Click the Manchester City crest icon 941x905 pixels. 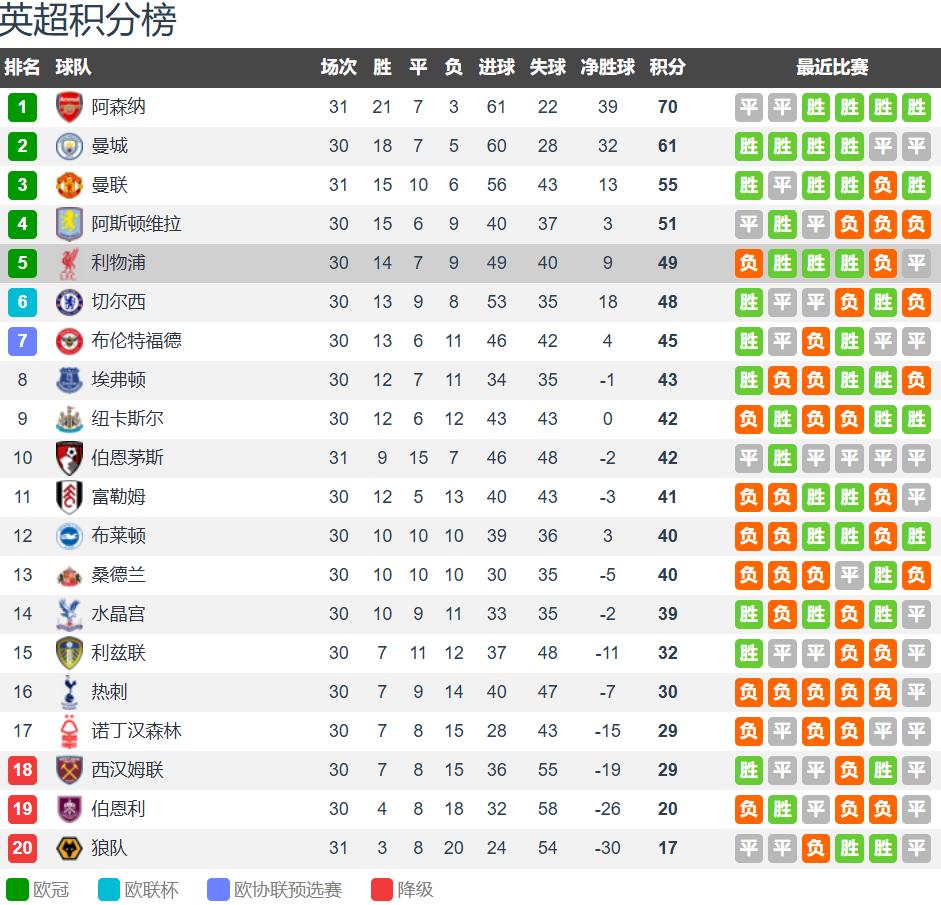pyautogui.click(x=69, y=146)
